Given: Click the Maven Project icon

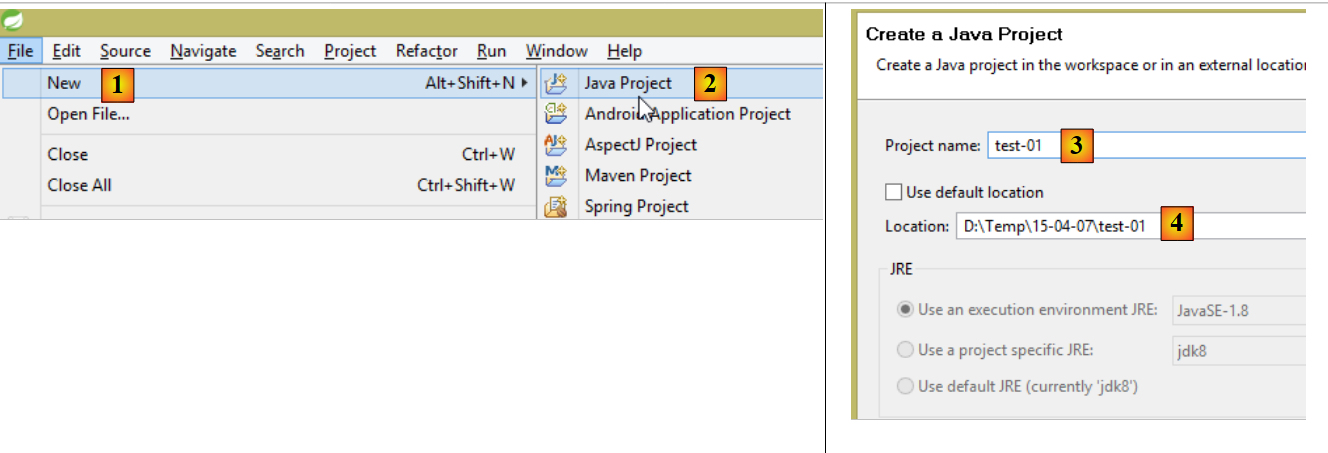Looking at the screenshot, I should pyautogui.click(x=555, y=176).
